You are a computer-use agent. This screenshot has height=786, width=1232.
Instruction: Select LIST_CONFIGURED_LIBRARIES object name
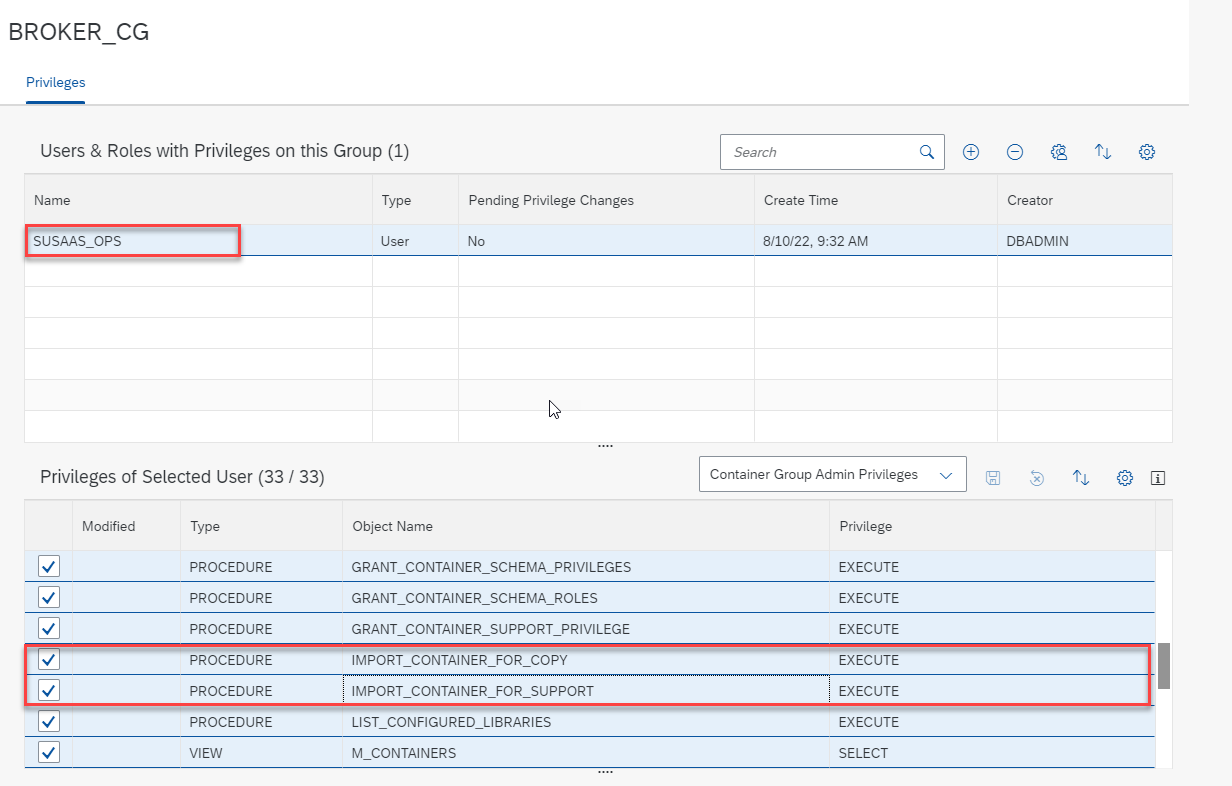pyautogui.click(x=451, y=722)
